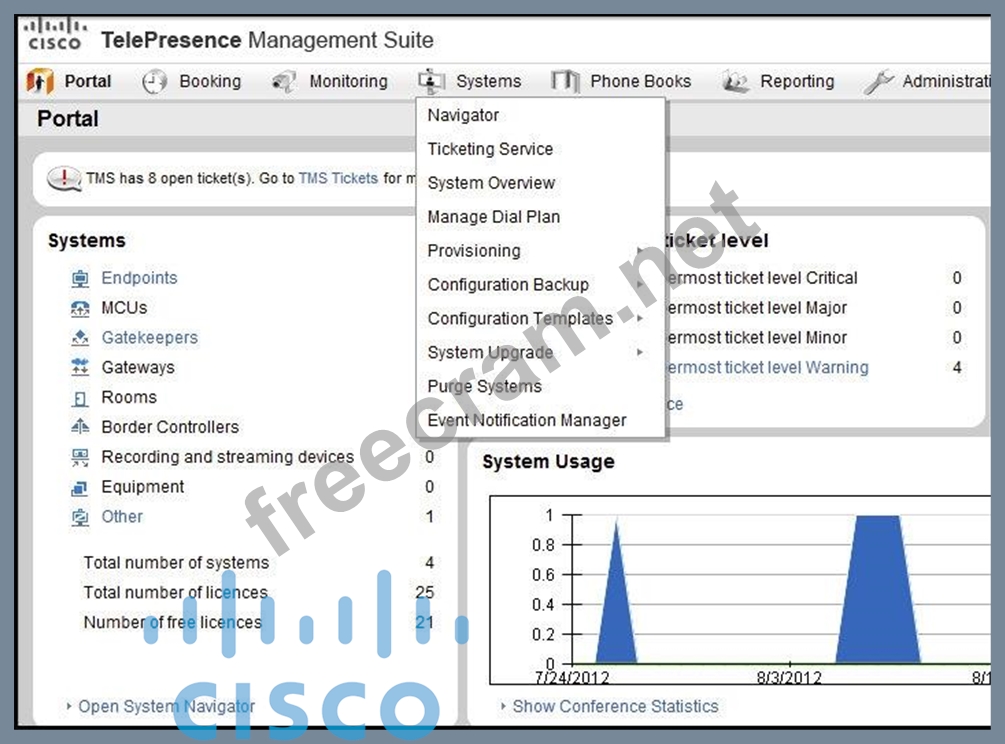Click the open tickets alert icon
Image resolution: width=1005 pixels, height=744 pixels.
tap(65, 179)
